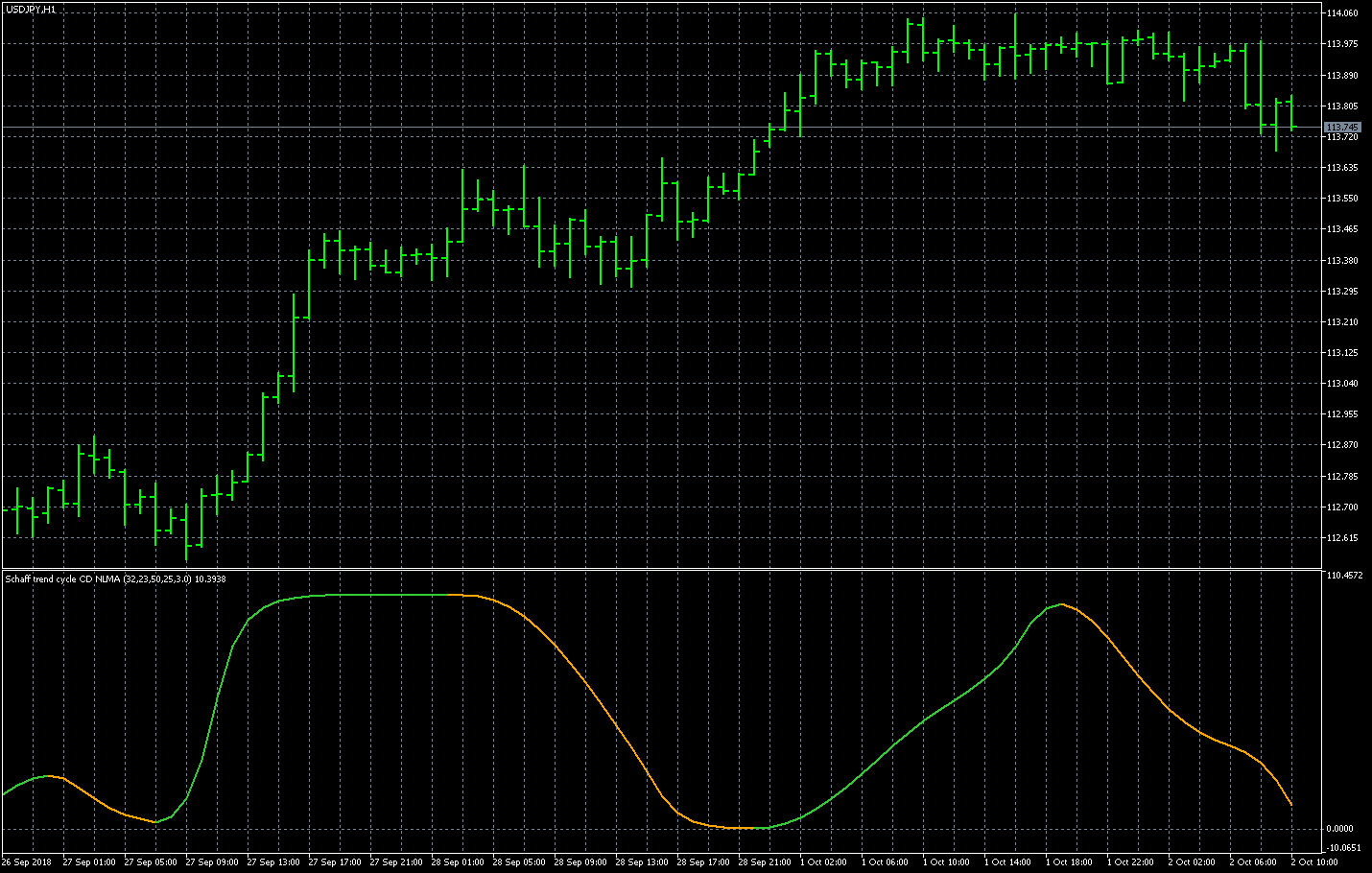Viewport: 1372px width, 873px height.
Task: Click price axis value 113.720
Action: 1342,137
